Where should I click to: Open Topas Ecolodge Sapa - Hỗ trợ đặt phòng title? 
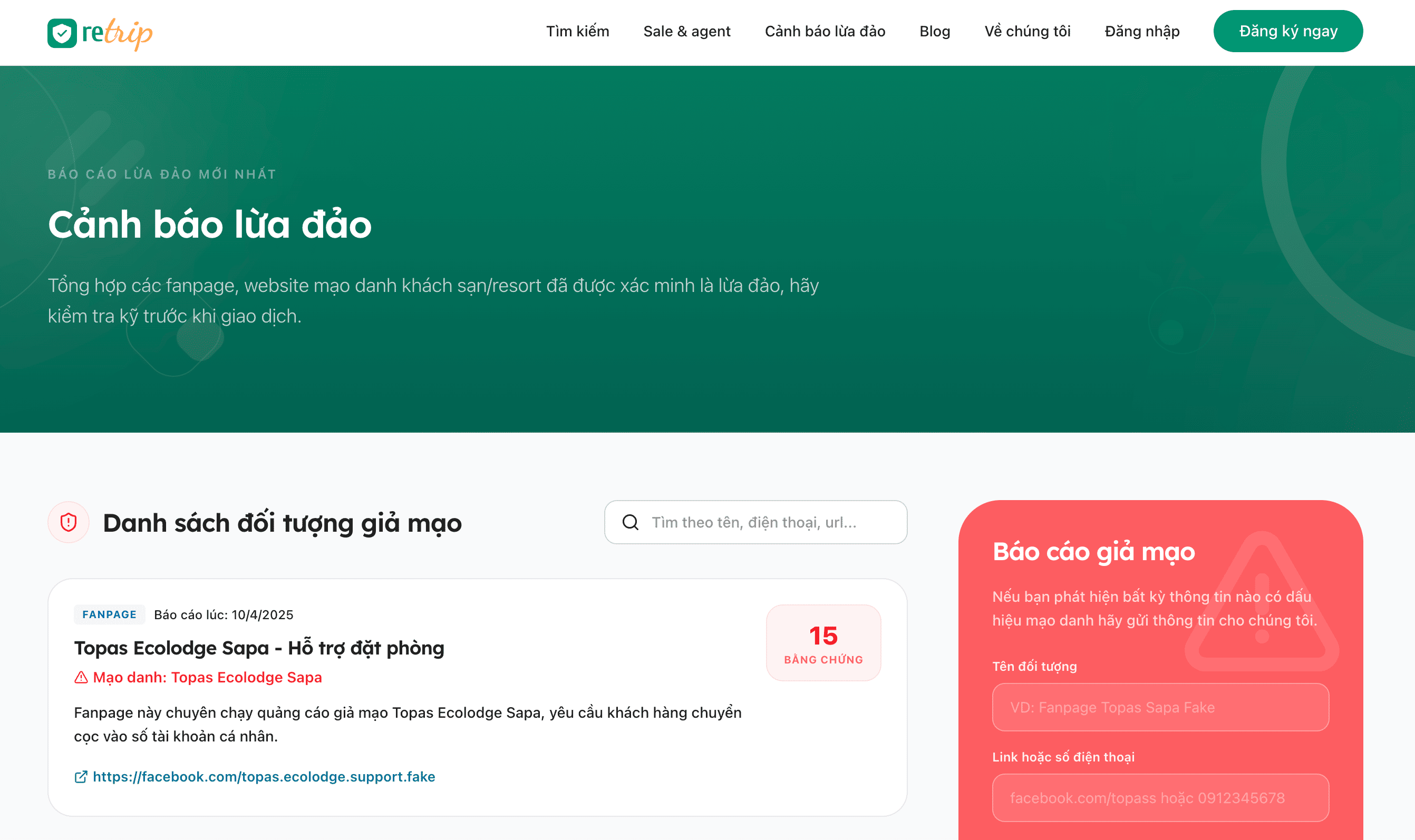pos(259,648)
